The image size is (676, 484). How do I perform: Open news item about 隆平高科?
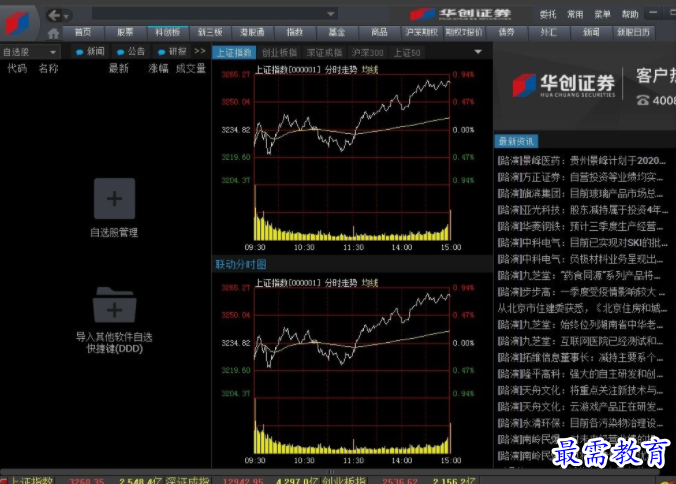581,374
